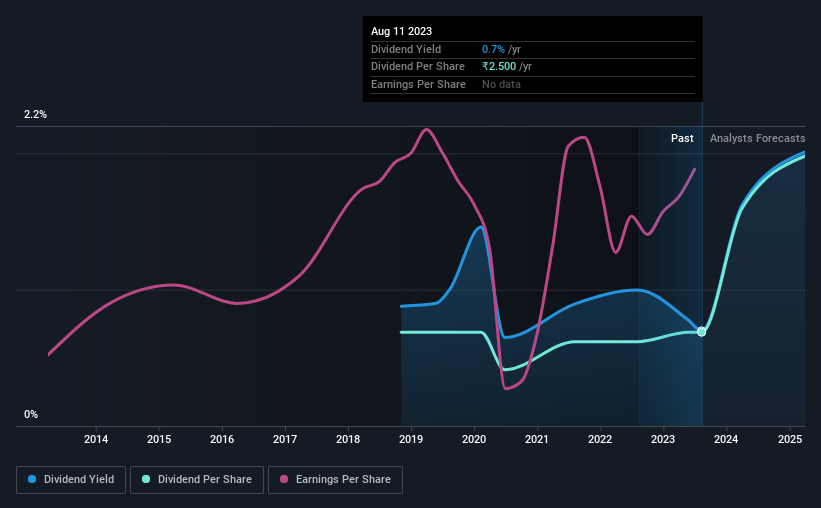Click the Analysts Forecasts section label
This screenshot has height=508, width=821.
pos(757,138)
